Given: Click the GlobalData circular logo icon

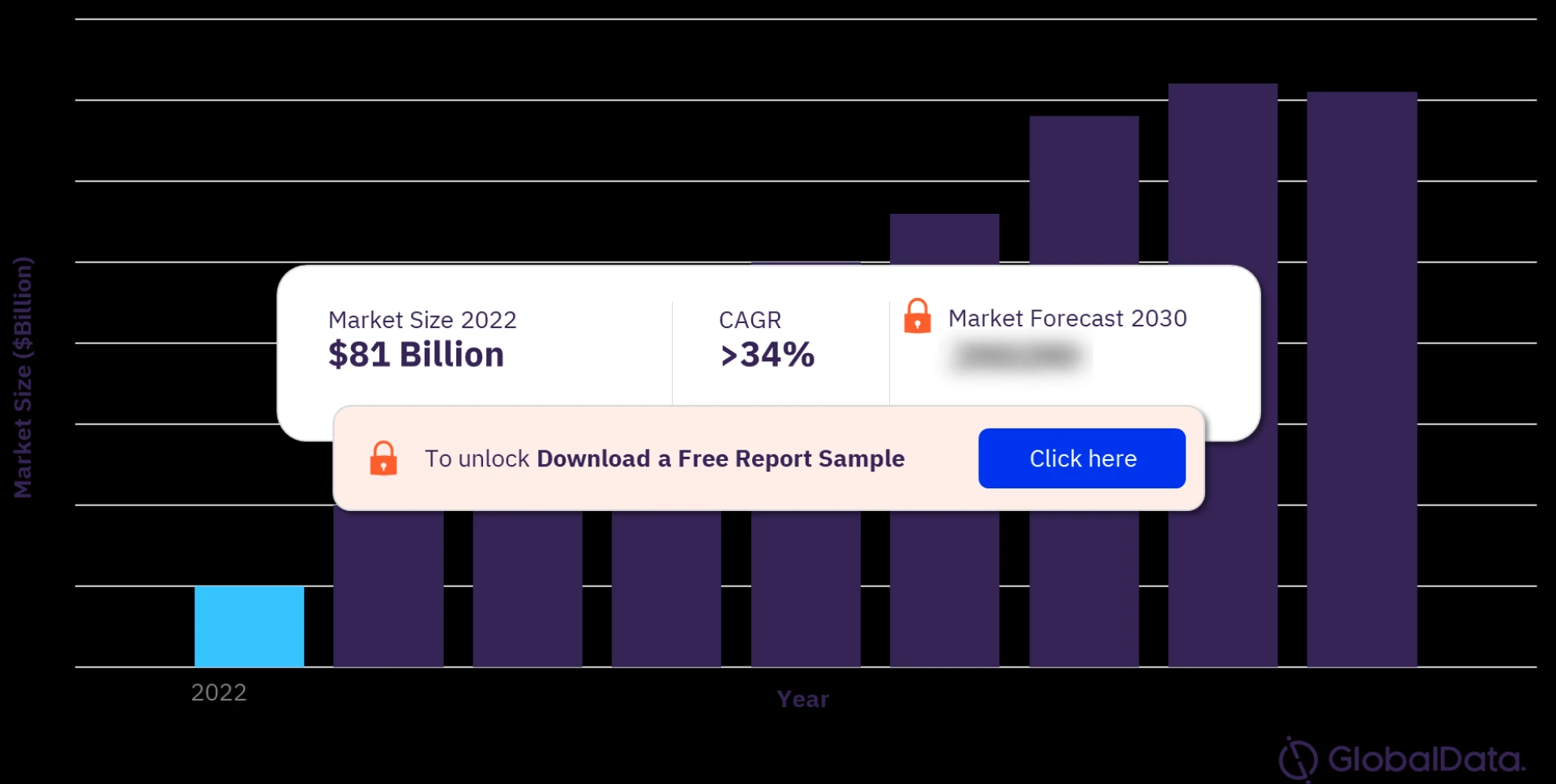Looking at the screenshot, I should point(1297,759).
